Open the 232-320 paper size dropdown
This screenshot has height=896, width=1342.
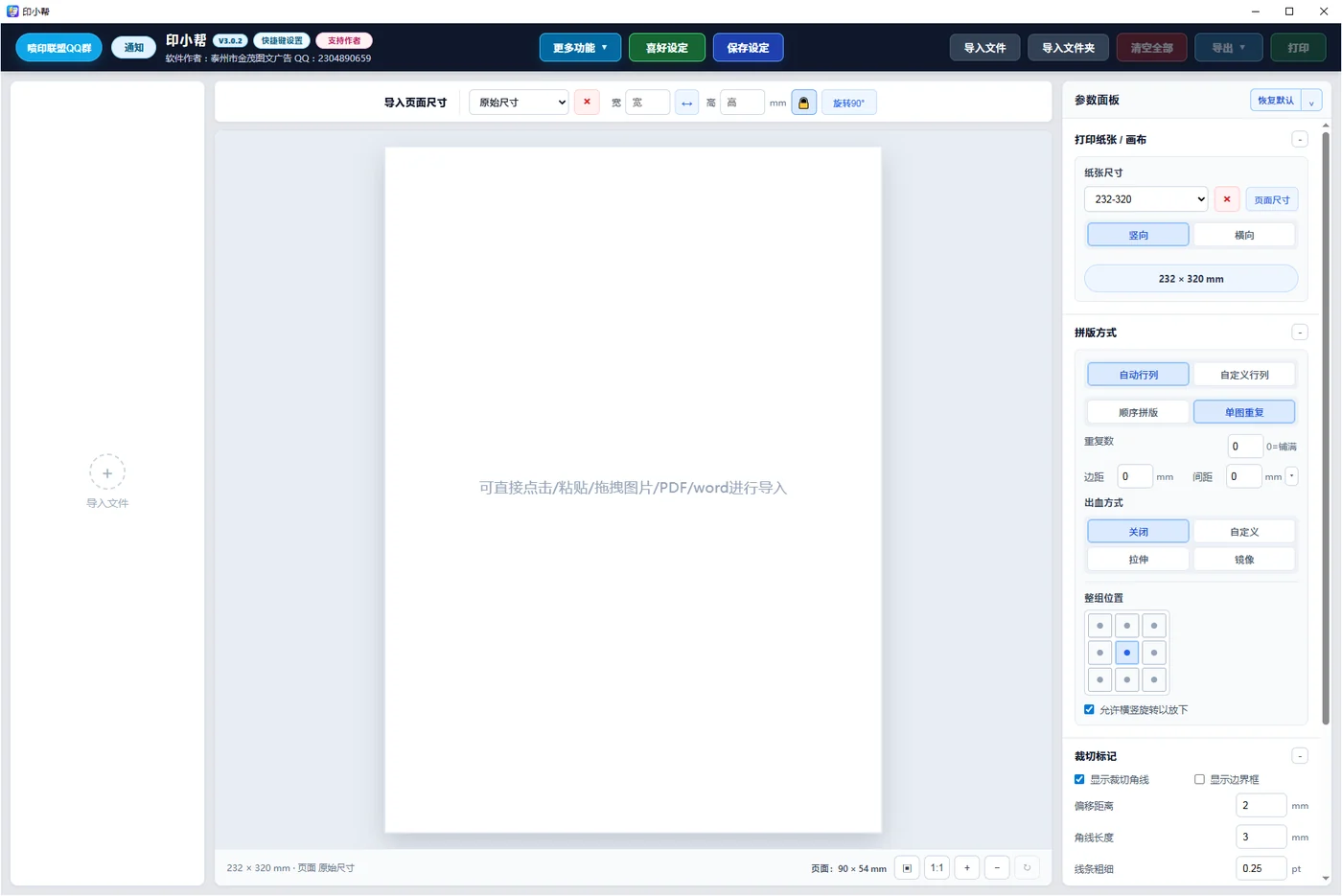pyautogui.click(x=1145, y=199)
